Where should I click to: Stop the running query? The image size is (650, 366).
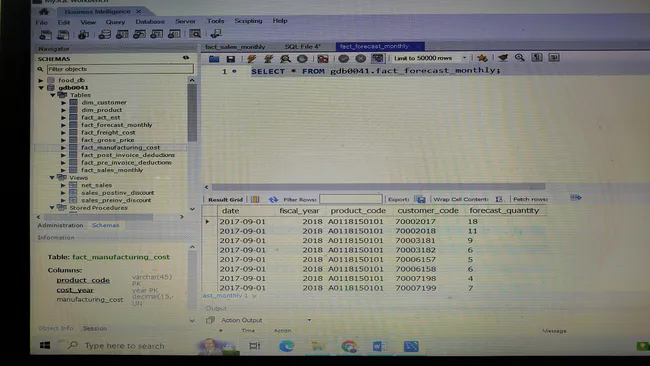pyautogui.click(x=302, y=59)
